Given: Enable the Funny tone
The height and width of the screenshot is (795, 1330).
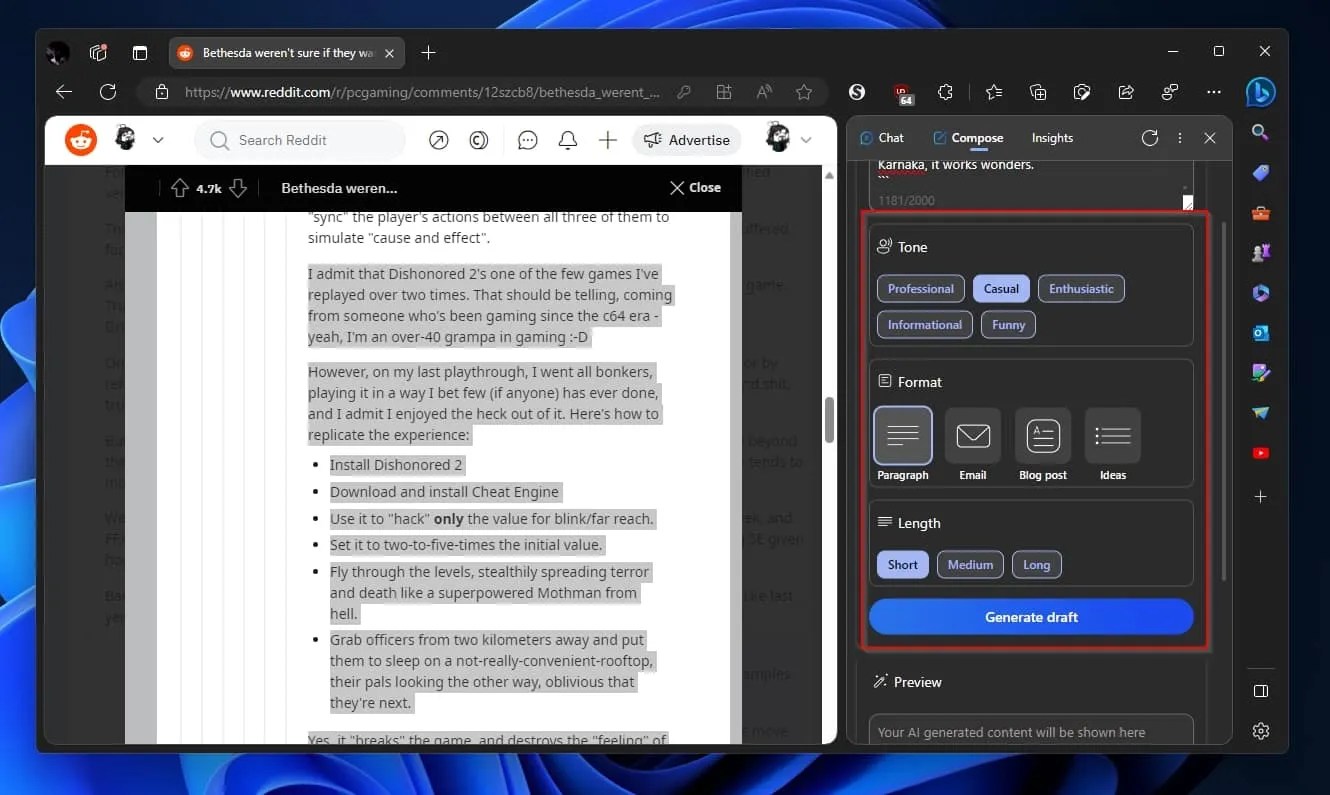Looking at the screenshot, I should (1007, 324).
